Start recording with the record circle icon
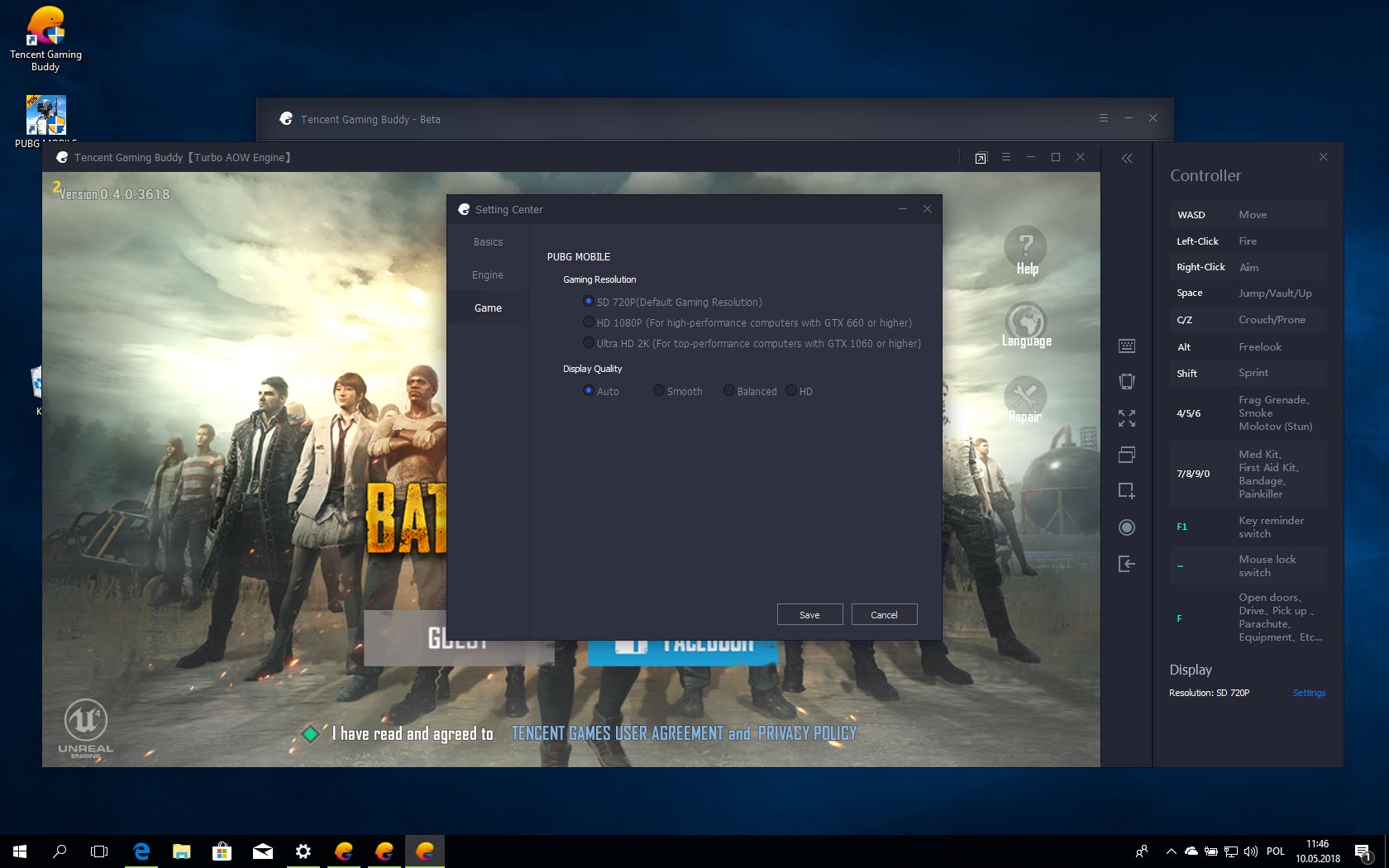 coord(1126,527)
